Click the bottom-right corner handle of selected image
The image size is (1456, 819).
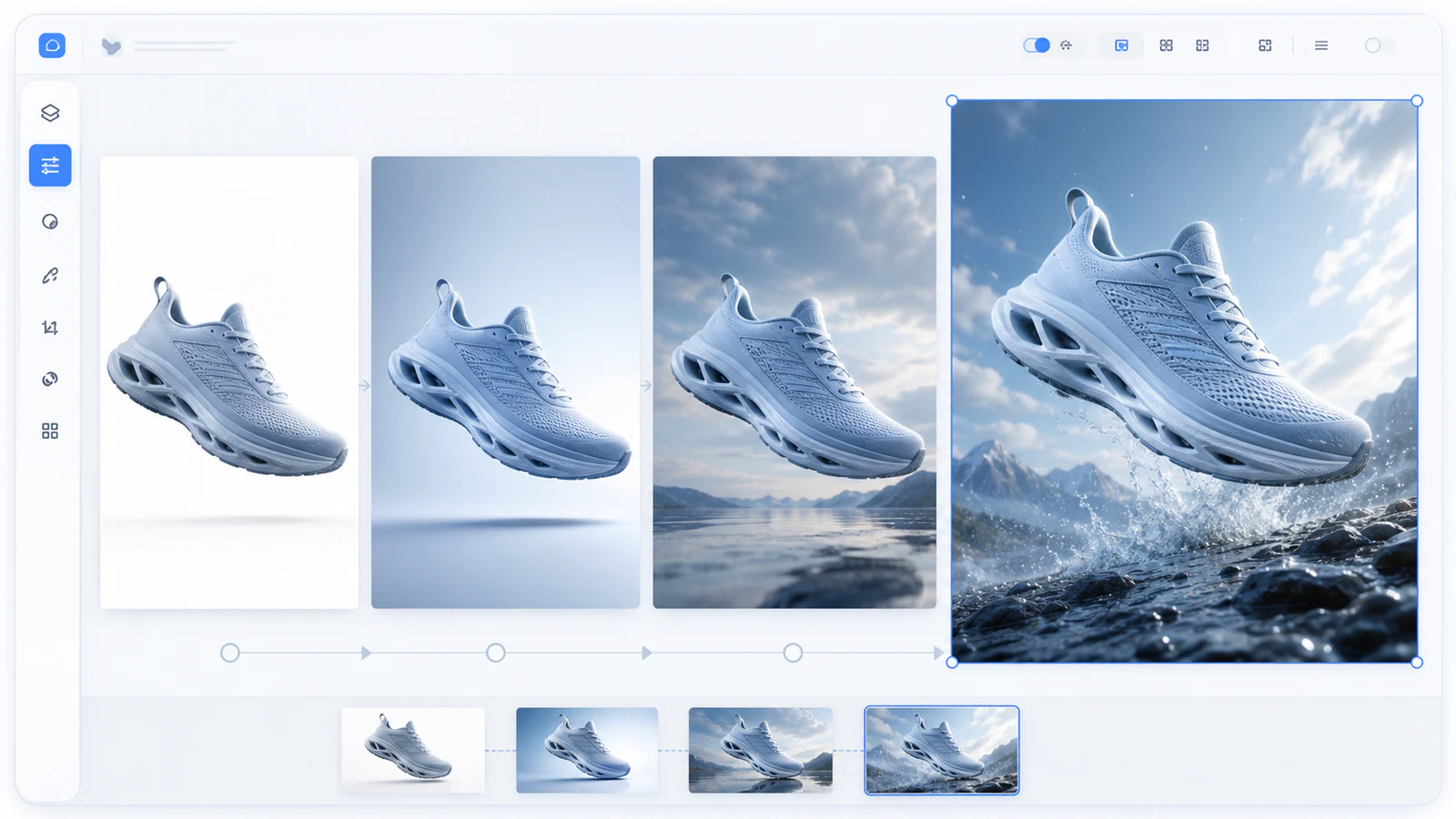(x=1417, y=662)
